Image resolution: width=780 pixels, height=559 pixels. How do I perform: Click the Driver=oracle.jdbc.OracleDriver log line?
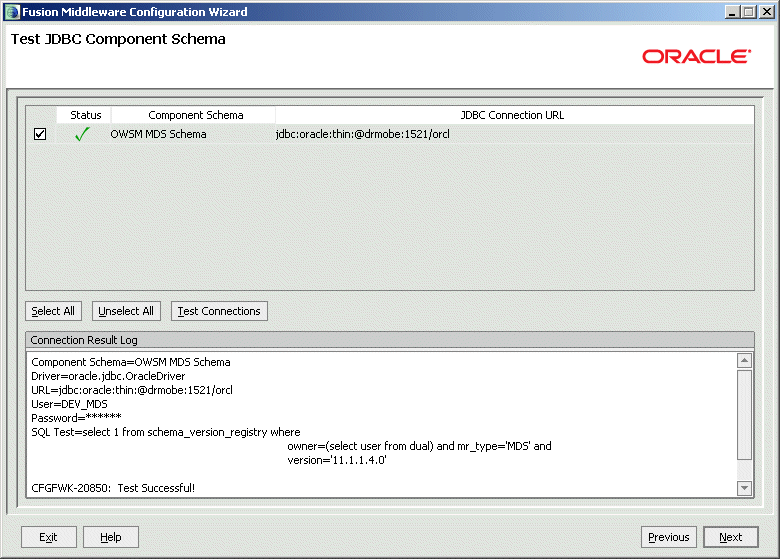[108, 376]
